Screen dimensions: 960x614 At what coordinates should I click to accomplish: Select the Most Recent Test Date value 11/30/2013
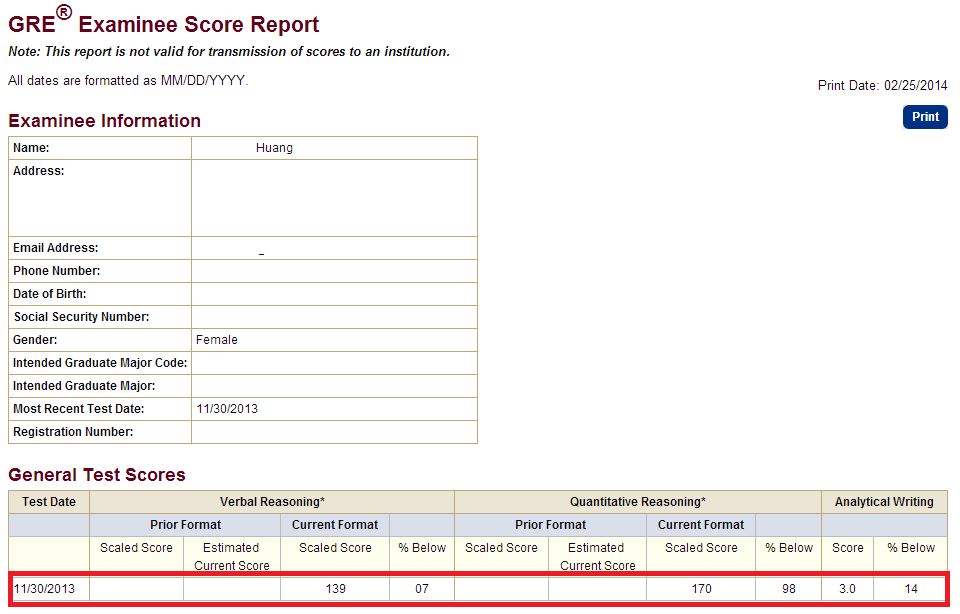point(227,409)
